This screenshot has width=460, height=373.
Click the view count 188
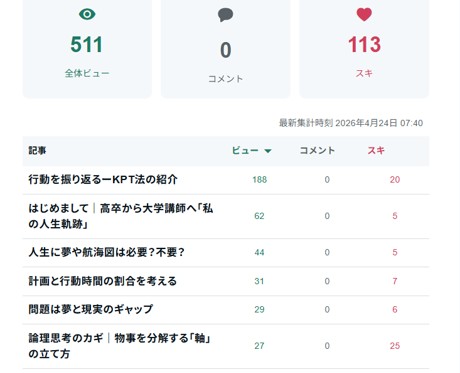tap(260, 180)
